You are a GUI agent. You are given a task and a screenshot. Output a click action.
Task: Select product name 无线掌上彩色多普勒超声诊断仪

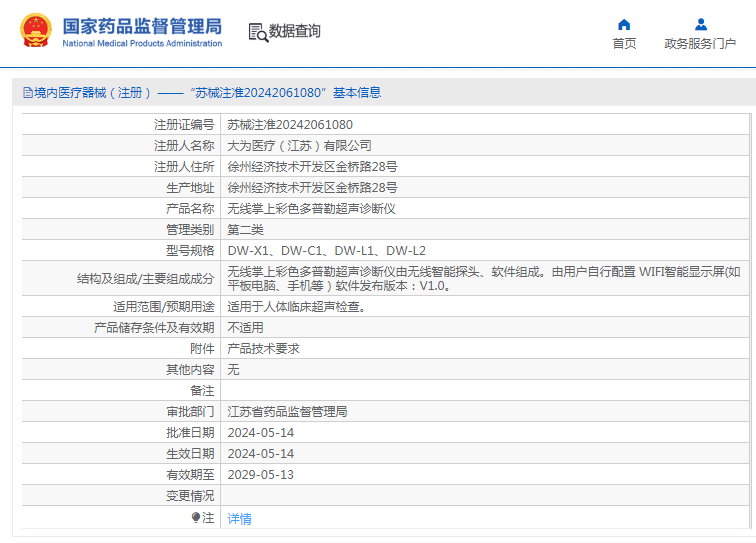311,209
